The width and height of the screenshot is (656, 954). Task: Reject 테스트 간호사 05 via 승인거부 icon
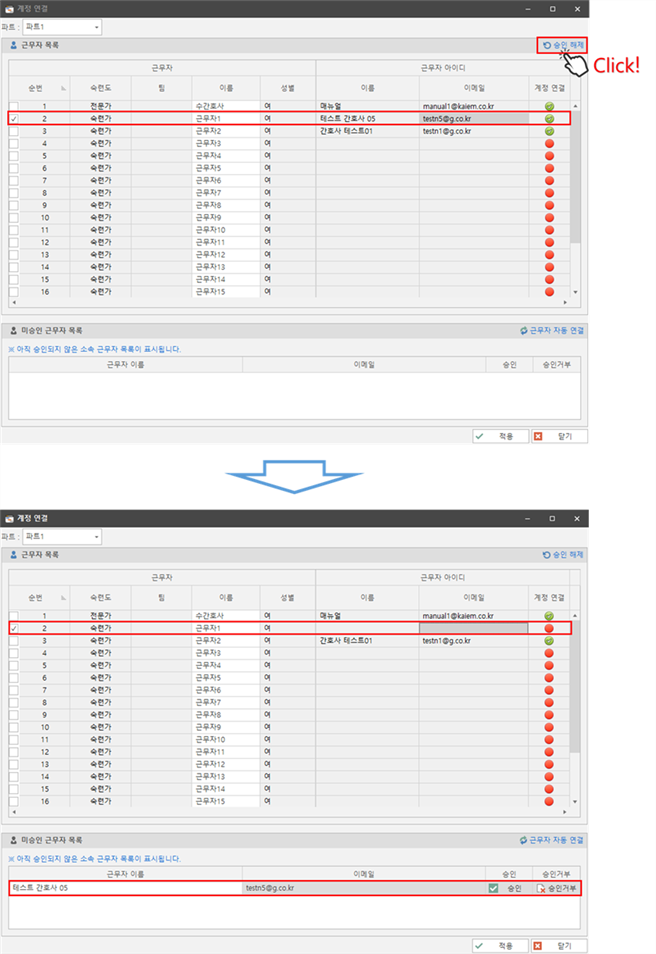click(541, 887)
